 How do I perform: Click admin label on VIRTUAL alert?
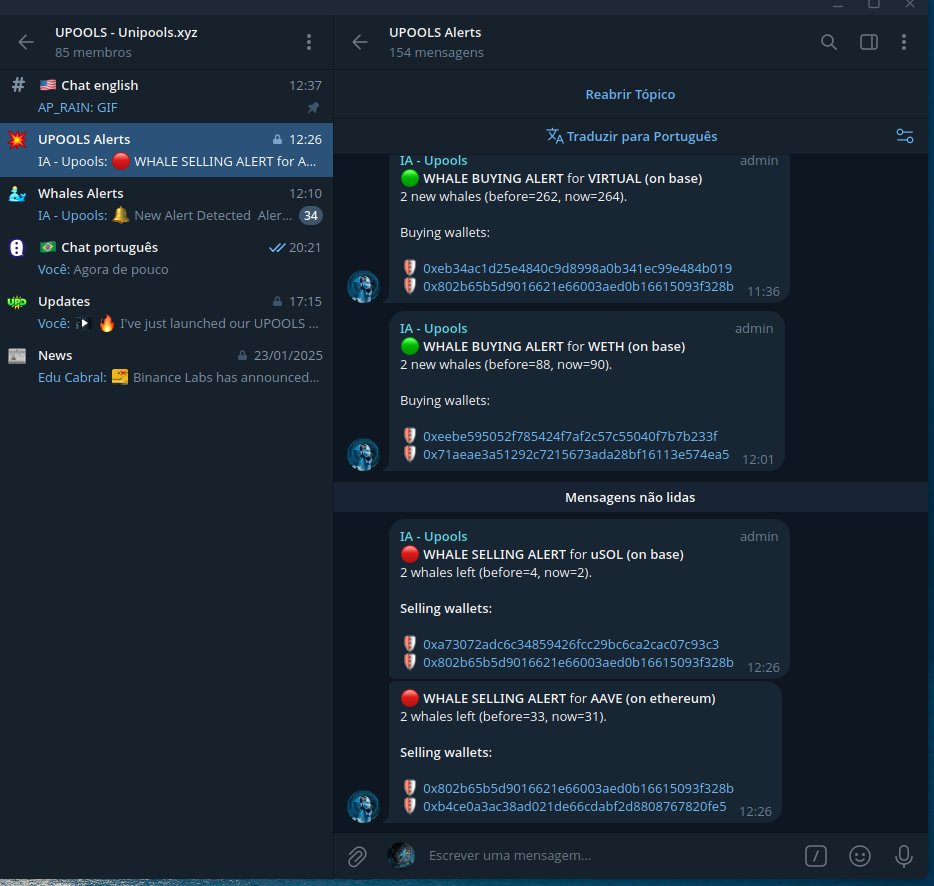tap(759, 160)
